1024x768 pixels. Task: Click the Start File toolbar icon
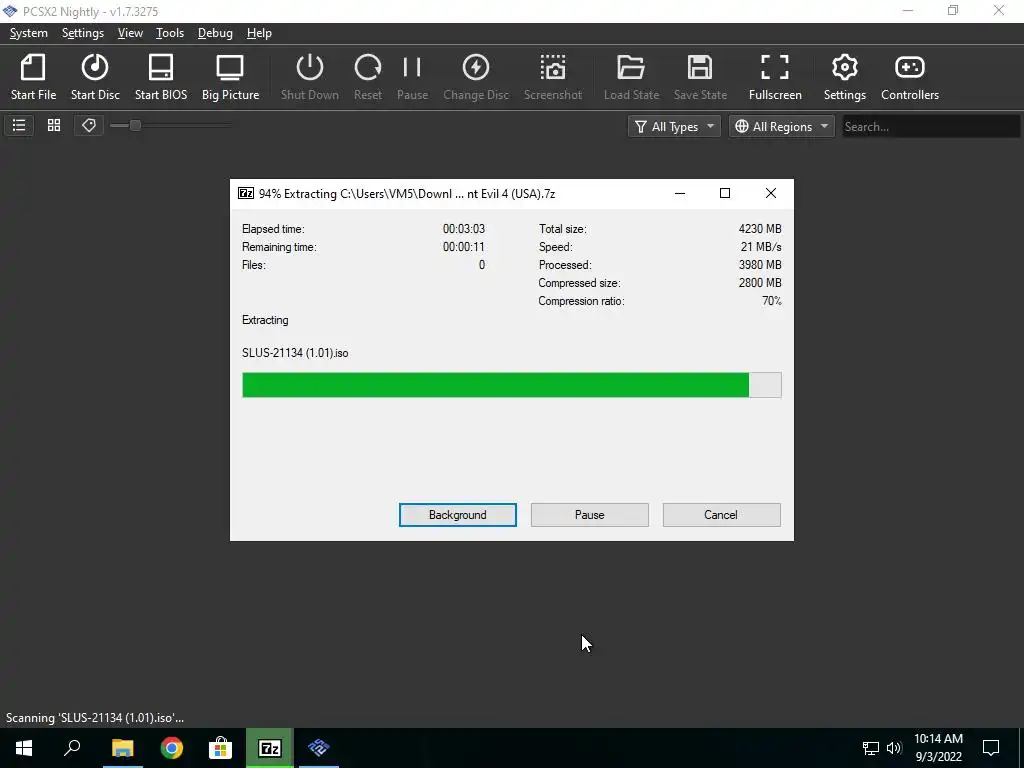(33, 77)
